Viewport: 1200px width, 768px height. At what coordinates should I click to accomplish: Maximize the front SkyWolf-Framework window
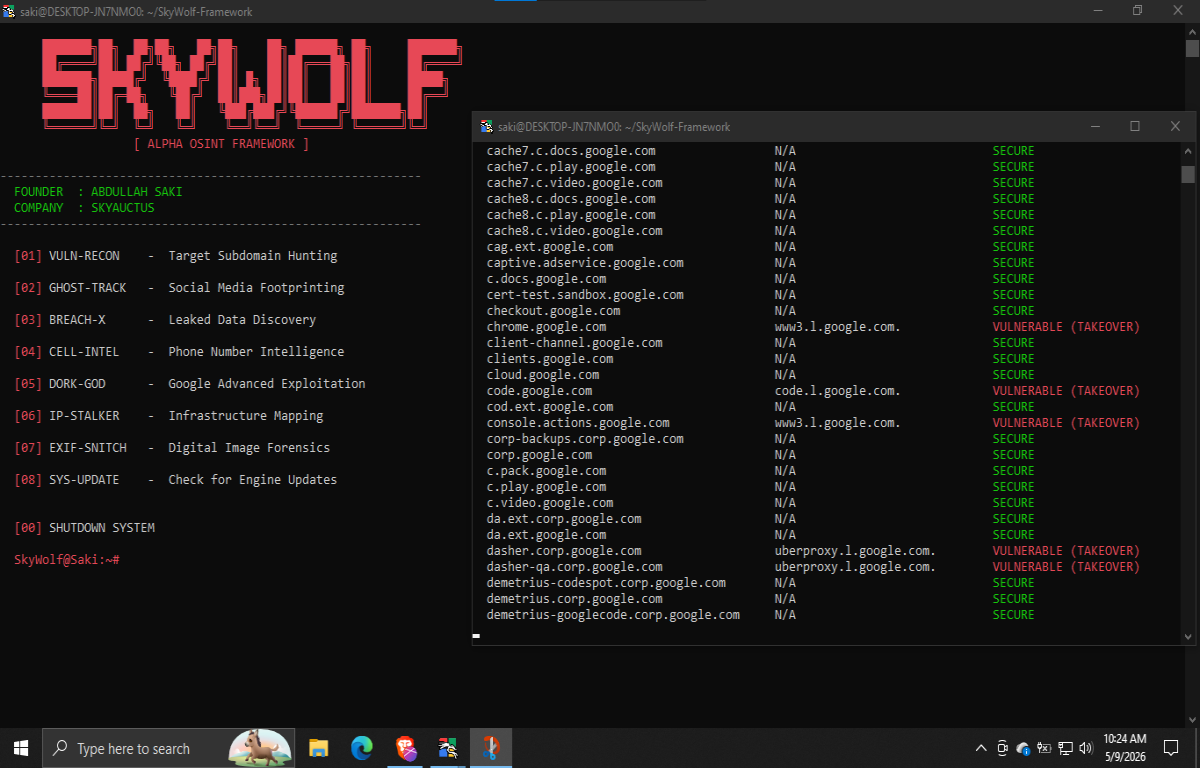[1134, 127]
